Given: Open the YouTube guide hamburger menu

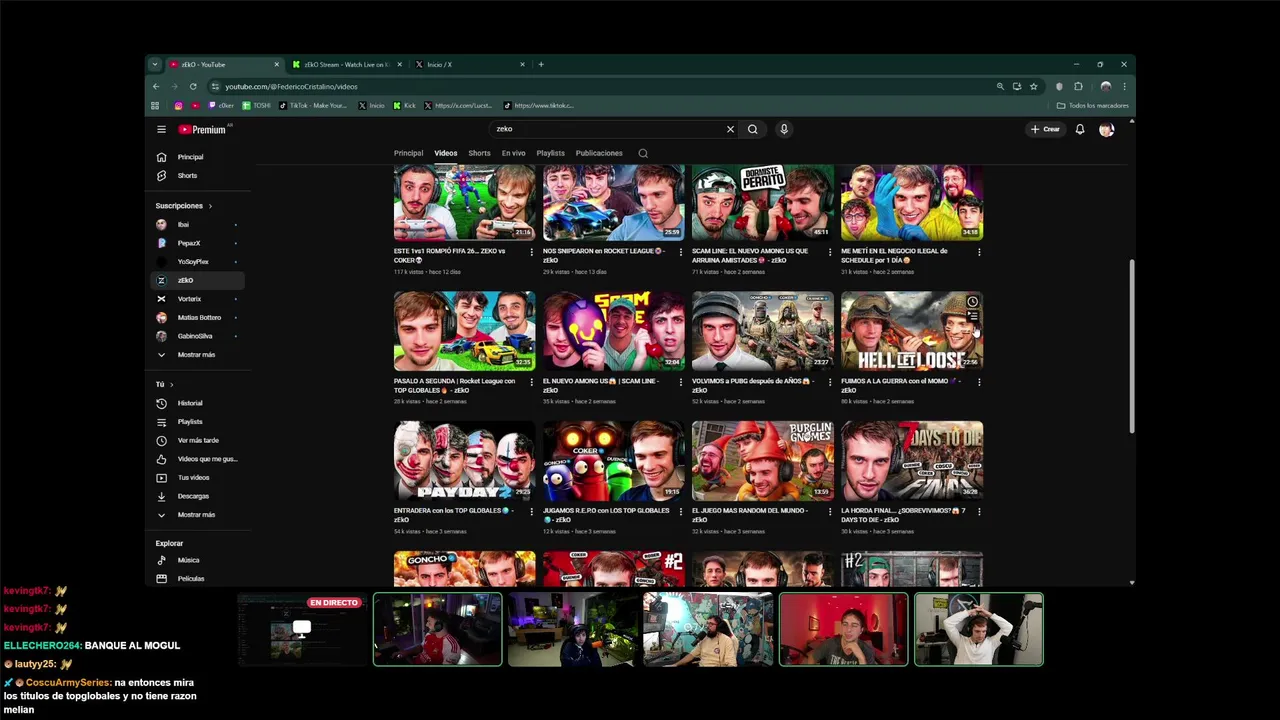Looking at the screenshot, I should click(x=161, y=129).
